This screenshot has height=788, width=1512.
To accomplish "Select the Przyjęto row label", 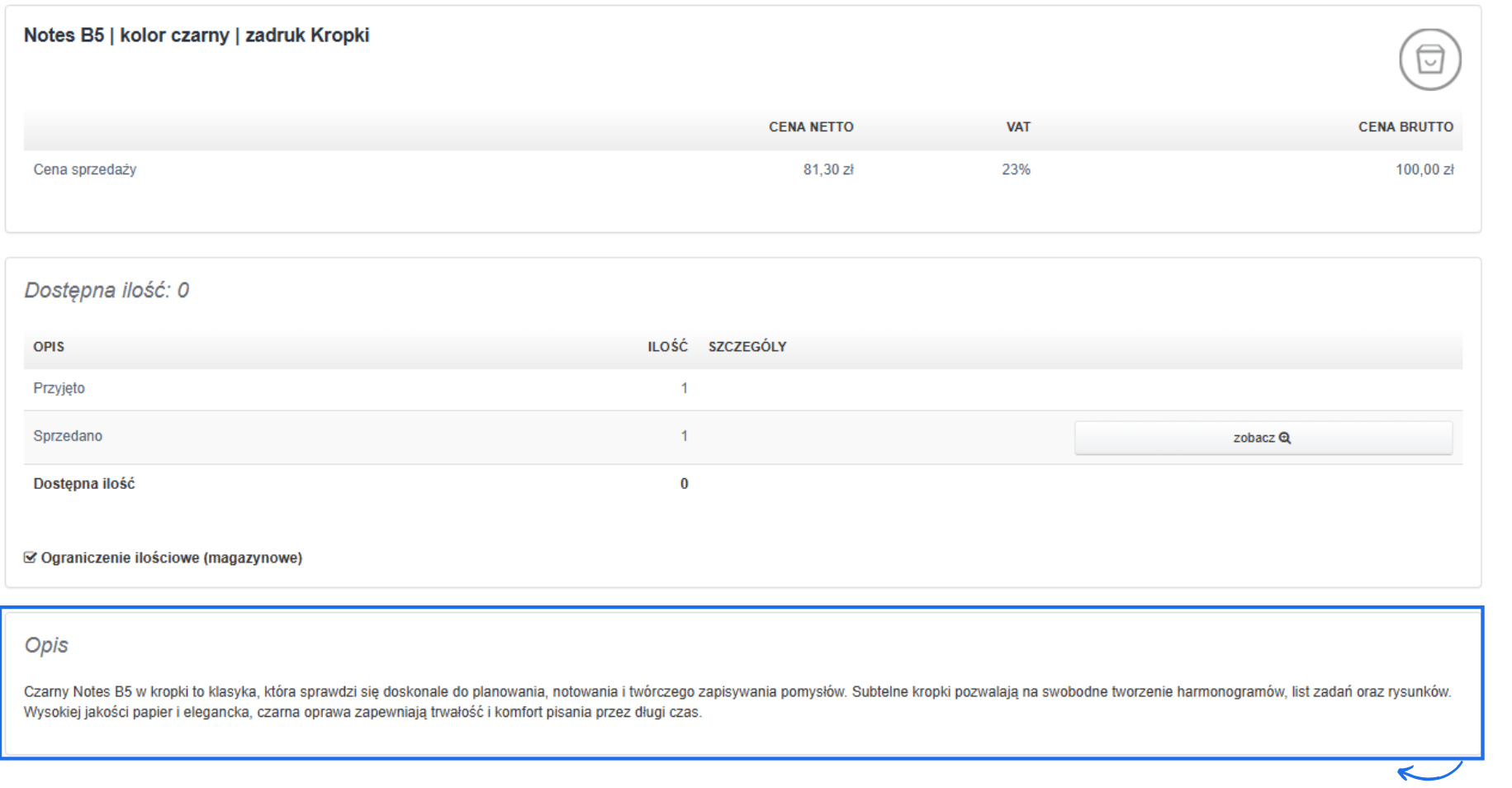I will click(x=59, y=388).
